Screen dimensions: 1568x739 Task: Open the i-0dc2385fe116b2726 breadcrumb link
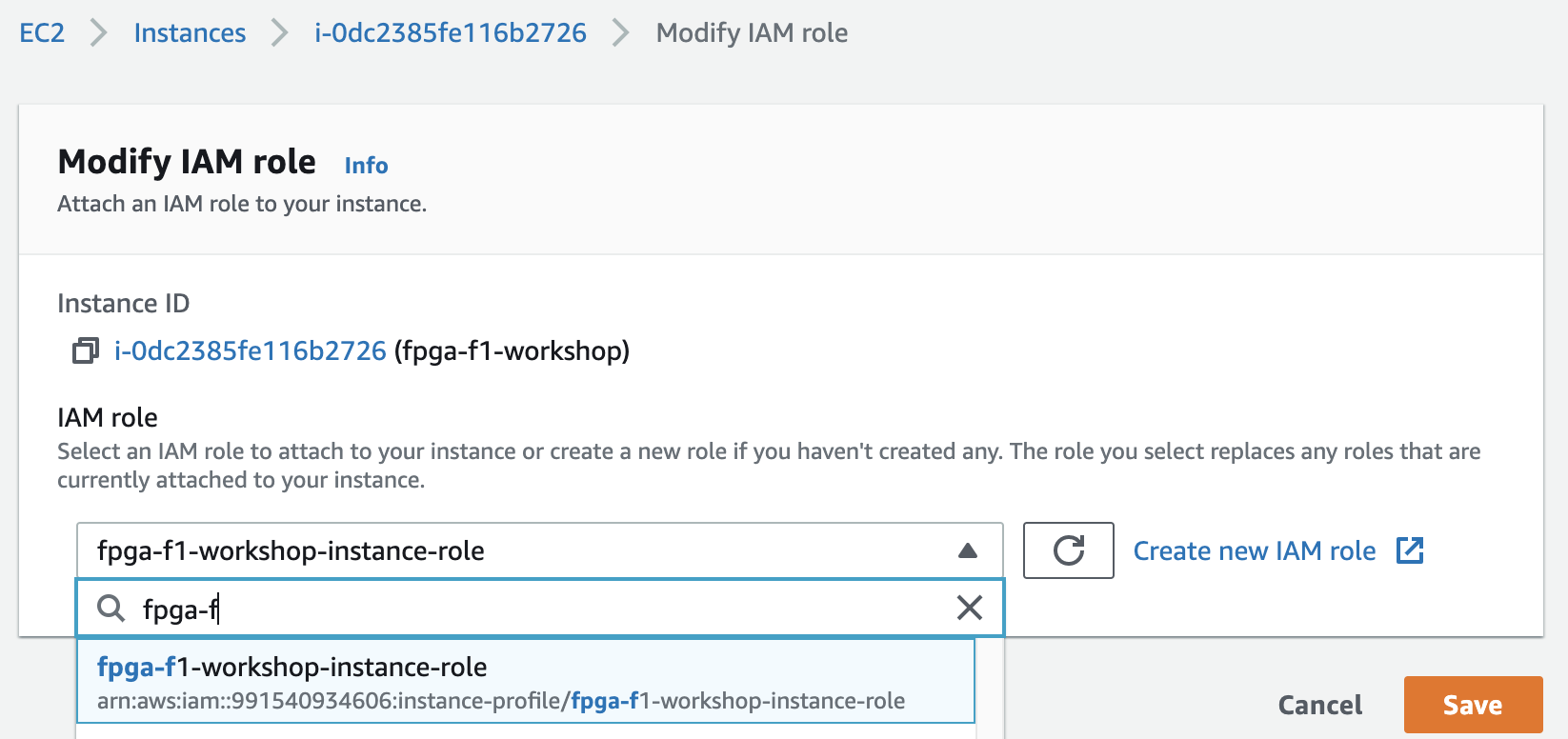coord(451,33)
